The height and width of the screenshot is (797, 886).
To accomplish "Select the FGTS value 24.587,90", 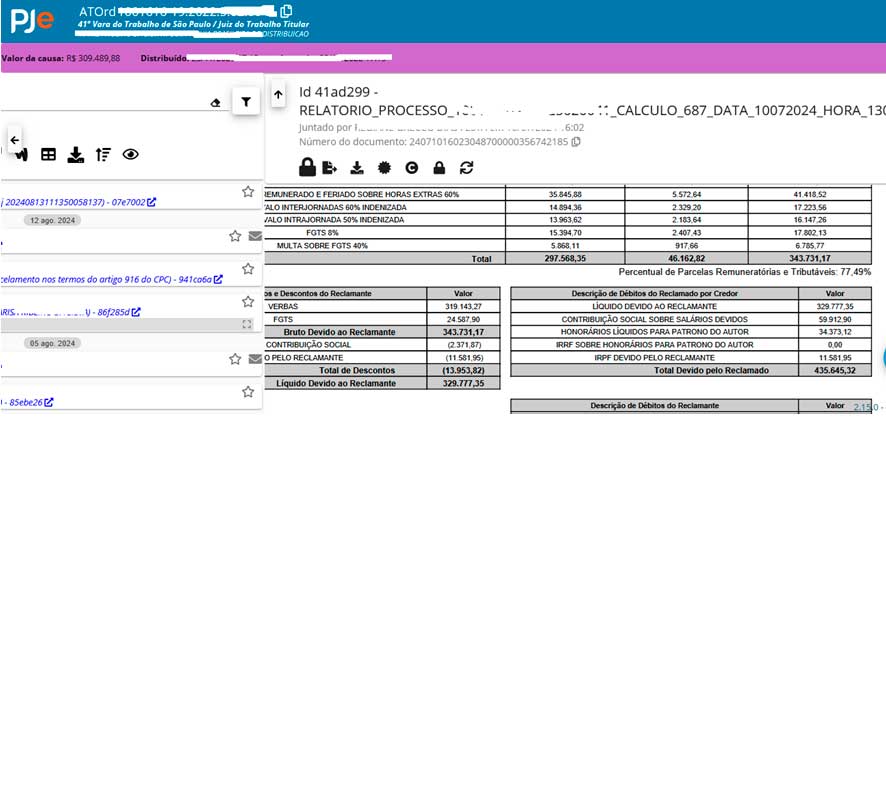I will [463, 319].
